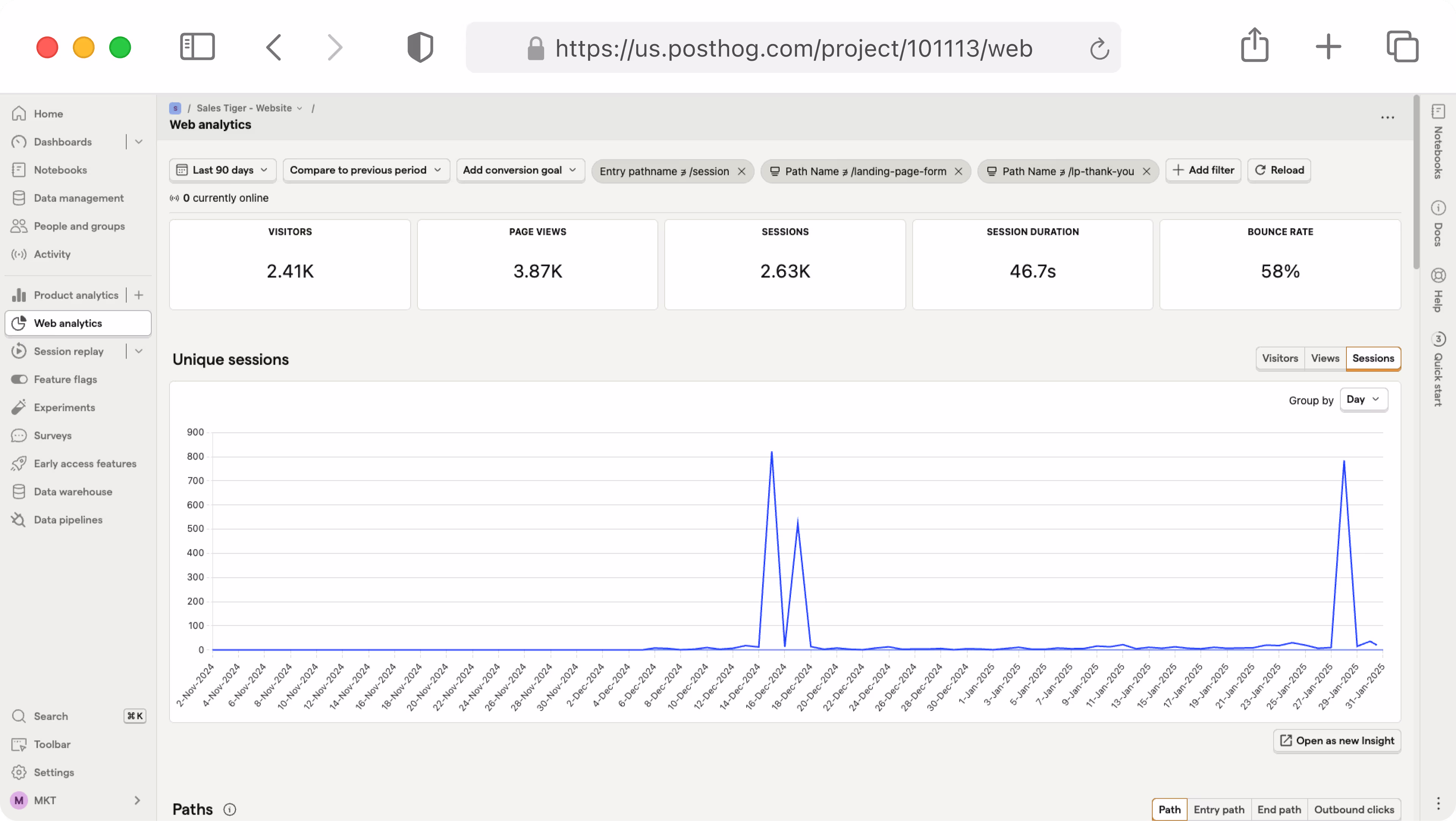1456x821 pixels.
Task: Click the page vertical scrollbar
Action: (x=1416, y=182)
